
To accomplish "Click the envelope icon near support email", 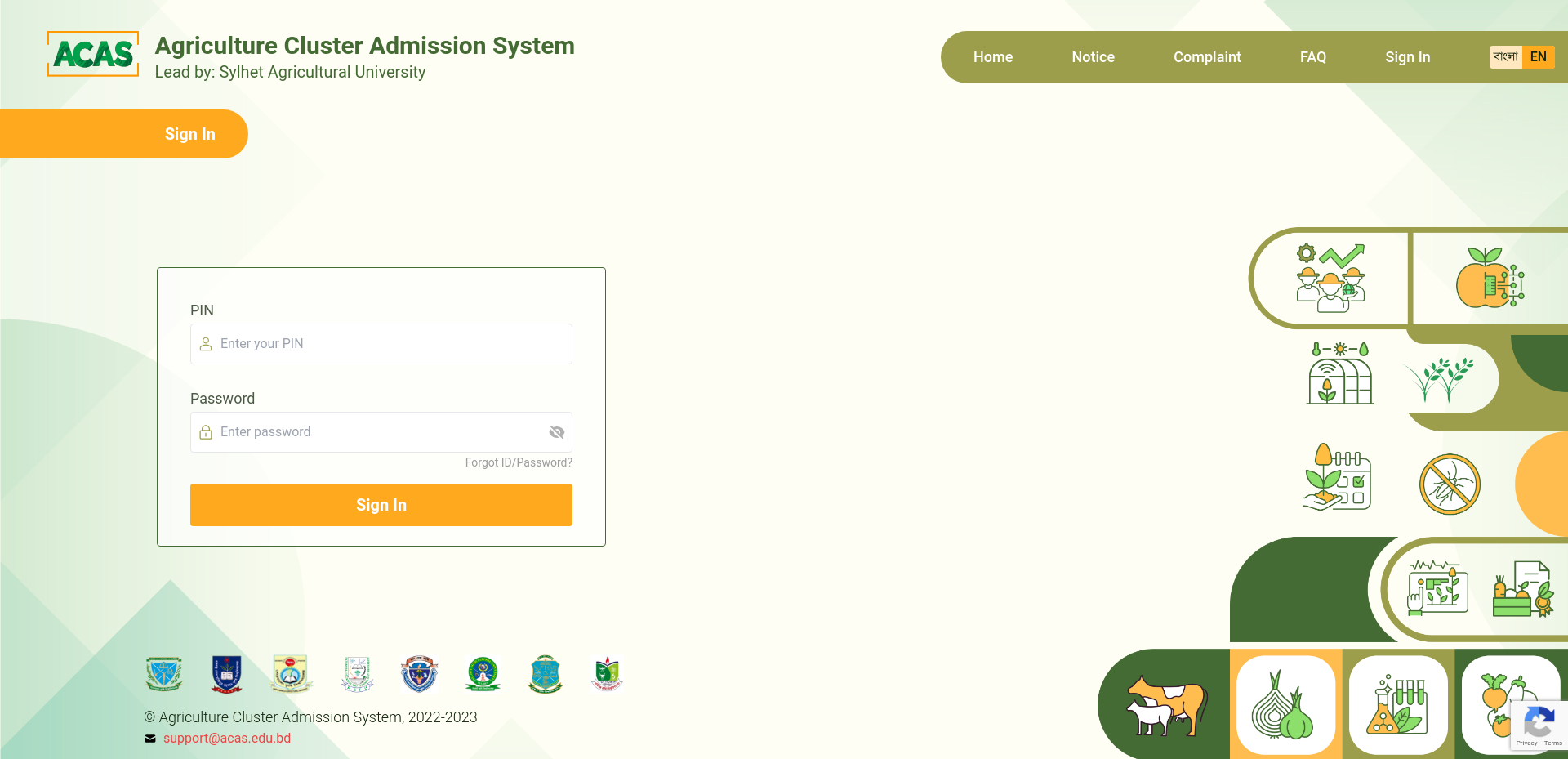I will [x=150, y=739].
